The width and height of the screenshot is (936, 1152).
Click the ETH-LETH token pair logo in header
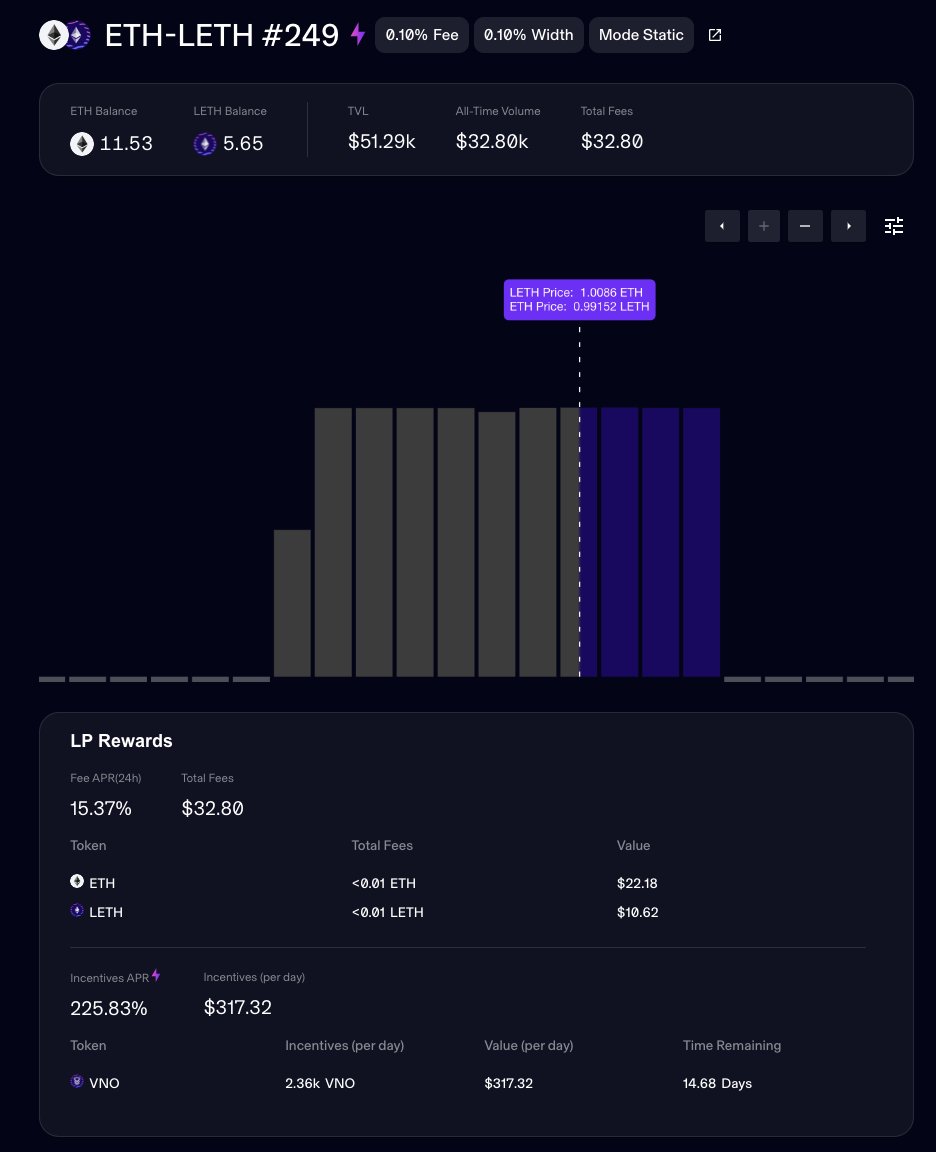coord(65,35)
